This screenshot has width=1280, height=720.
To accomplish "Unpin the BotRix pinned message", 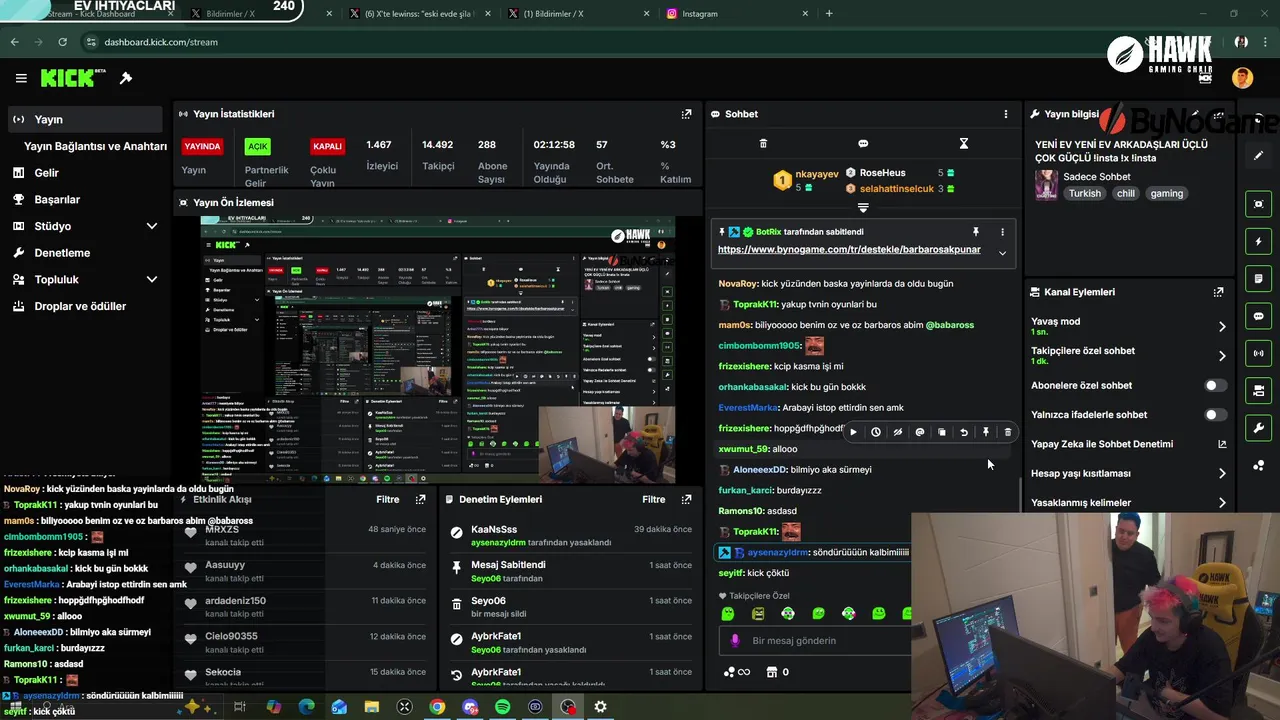I will tap(975, 232).
